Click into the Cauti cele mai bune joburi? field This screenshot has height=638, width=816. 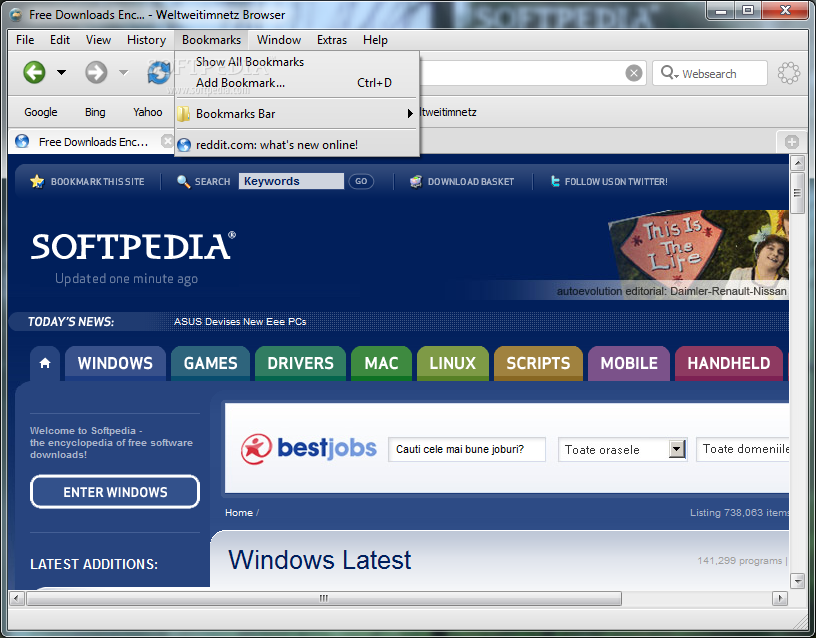click(x=466, y=449)
